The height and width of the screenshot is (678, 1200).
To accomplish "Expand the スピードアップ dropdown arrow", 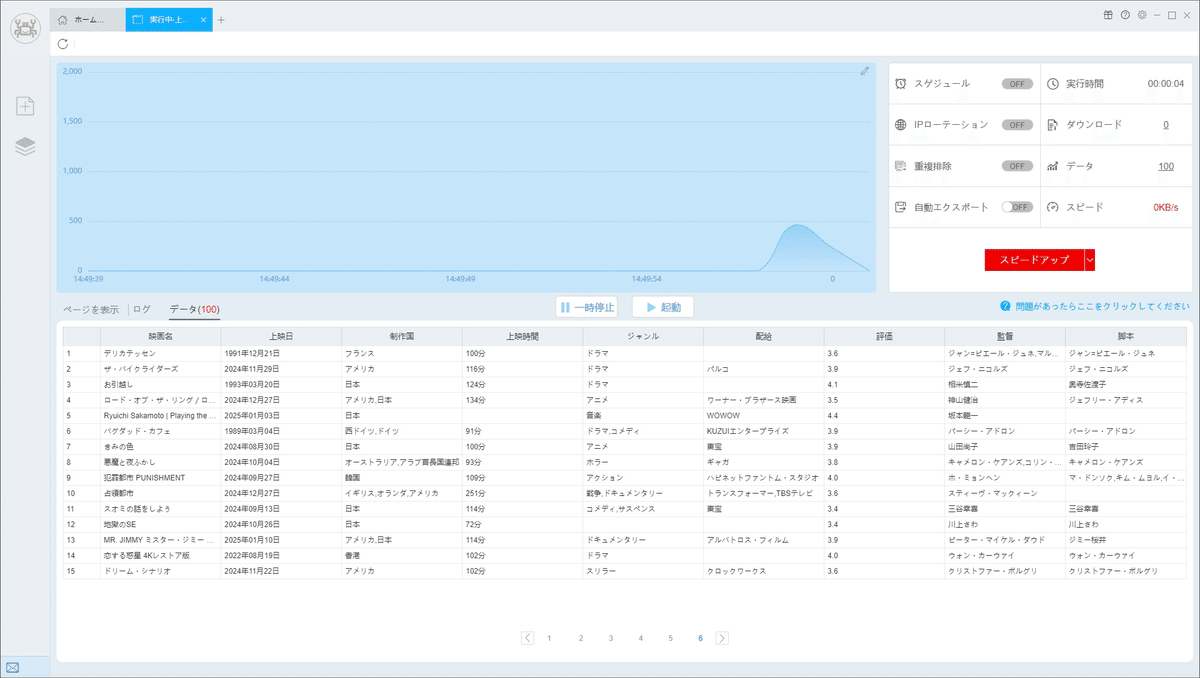I will pos(1090,260).
